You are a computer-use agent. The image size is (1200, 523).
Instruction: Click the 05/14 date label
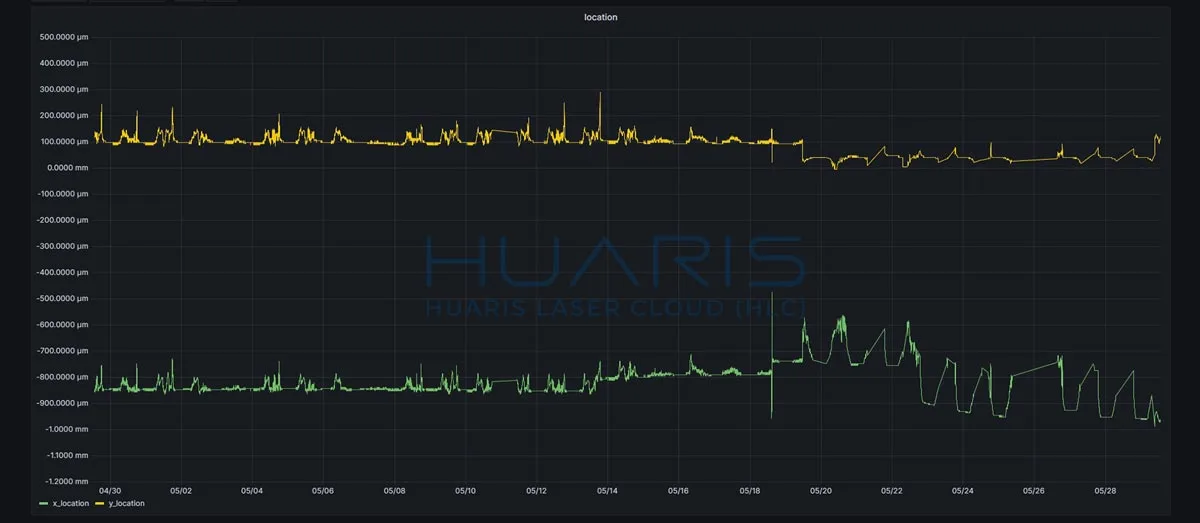point(607,491)
